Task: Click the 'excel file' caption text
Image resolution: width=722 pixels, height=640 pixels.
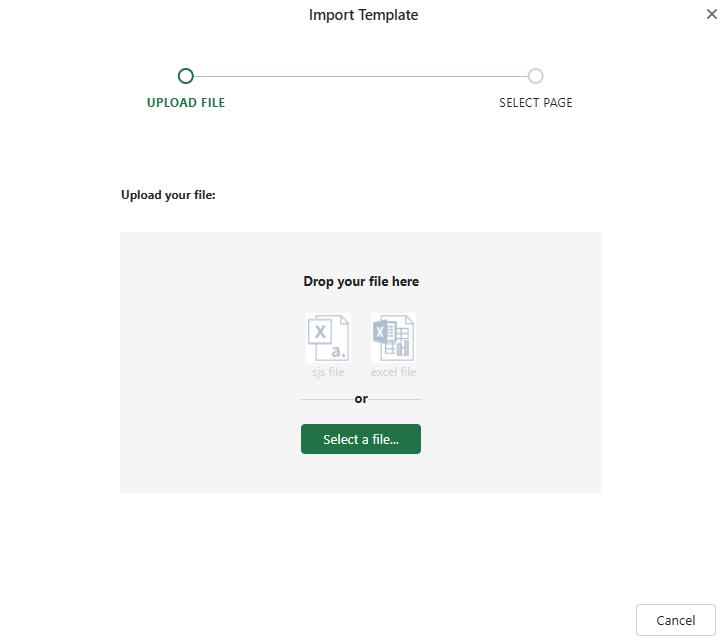Action: pyautogui.click(x=393, y=372)
